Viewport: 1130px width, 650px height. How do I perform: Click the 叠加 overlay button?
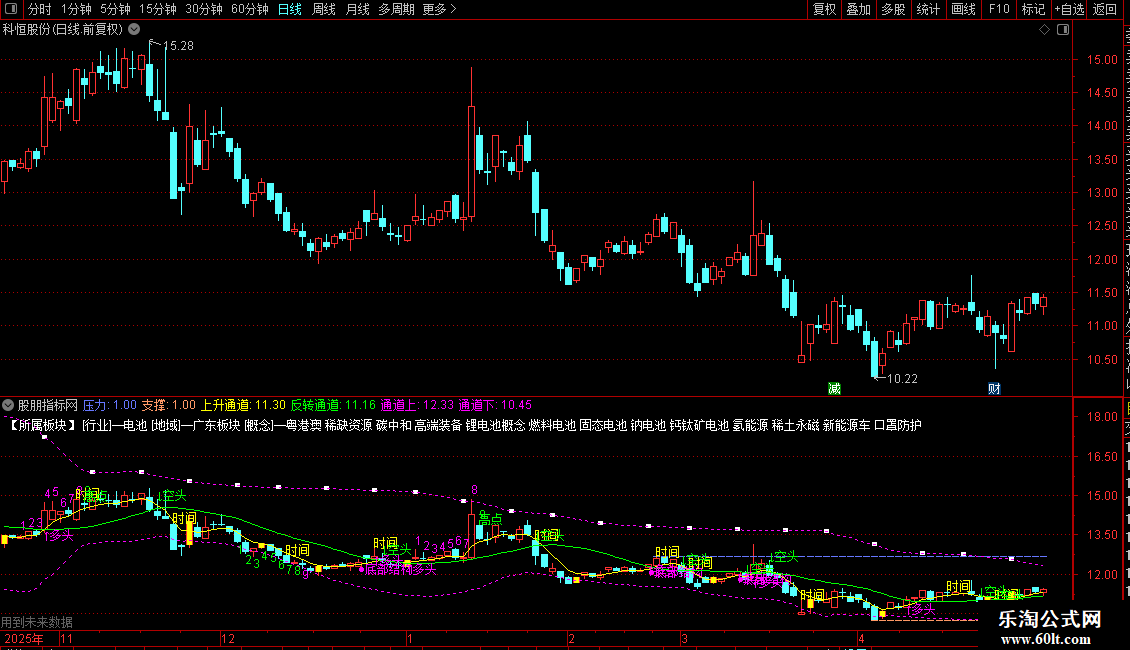859,9
